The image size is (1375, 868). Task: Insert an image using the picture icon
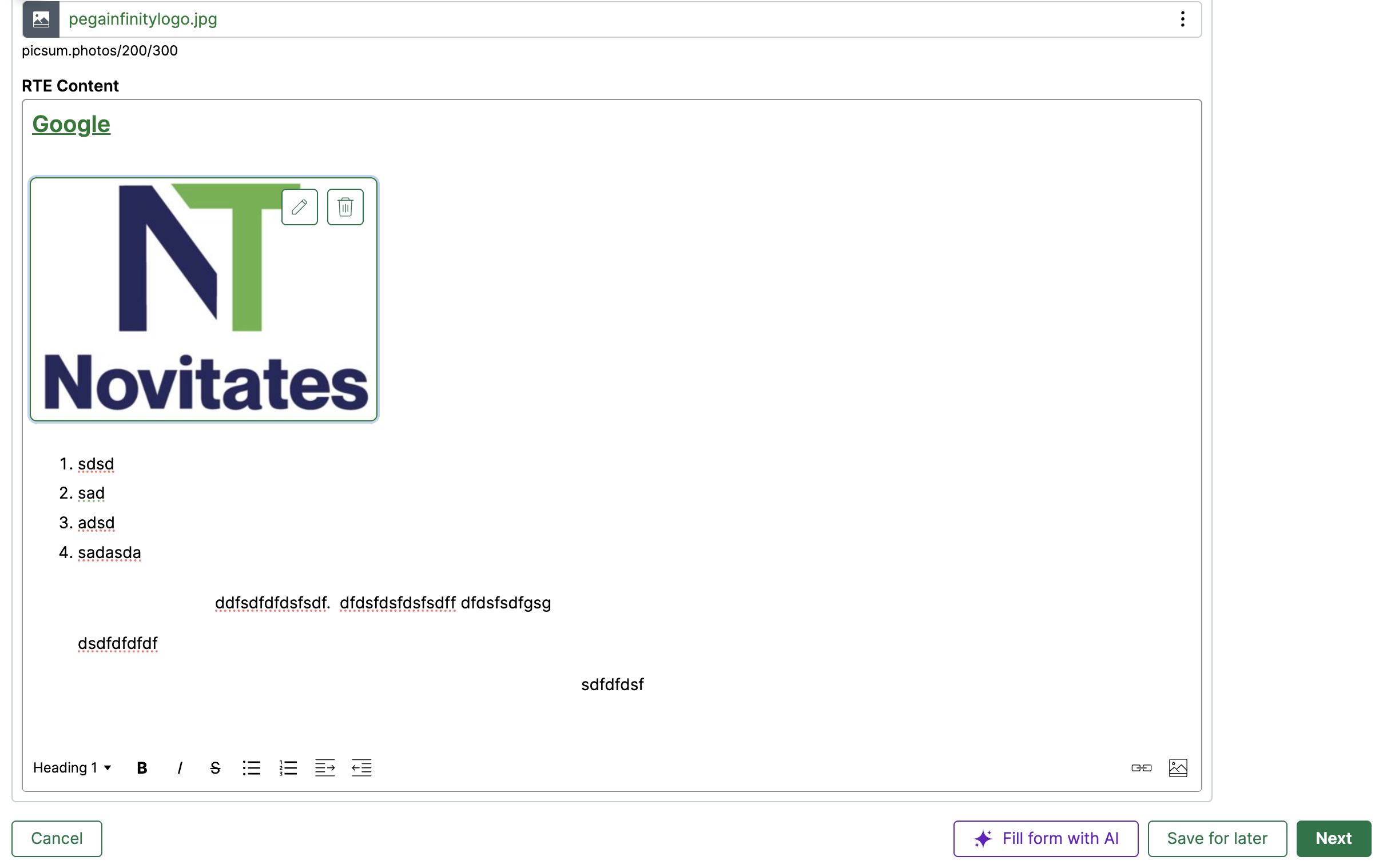(1178, 768)
